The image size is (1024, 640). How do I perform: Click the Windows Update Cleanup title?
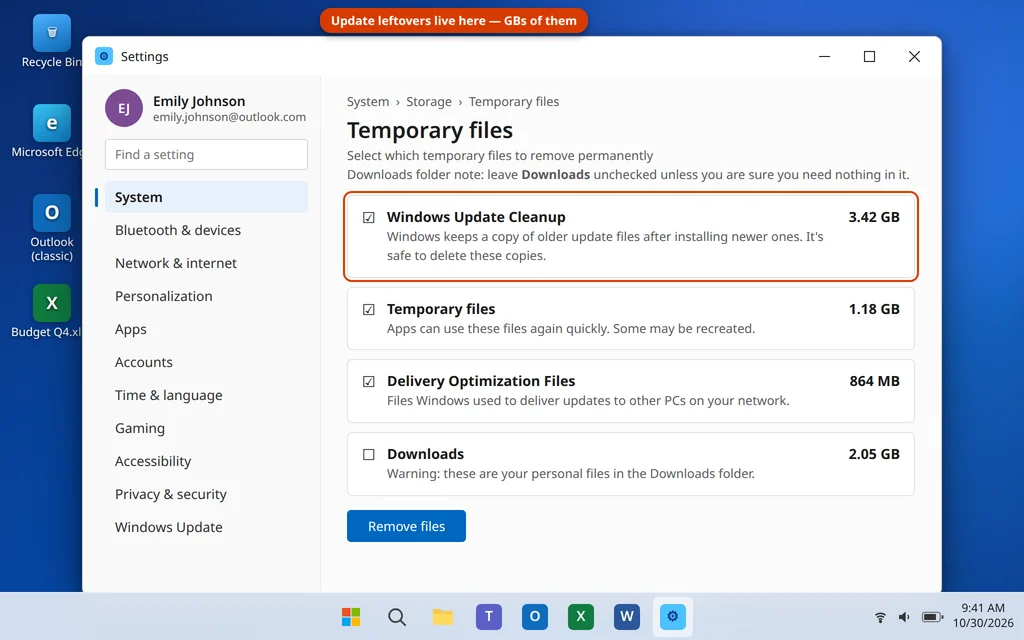pyautogui.click(x=476, y=217)
